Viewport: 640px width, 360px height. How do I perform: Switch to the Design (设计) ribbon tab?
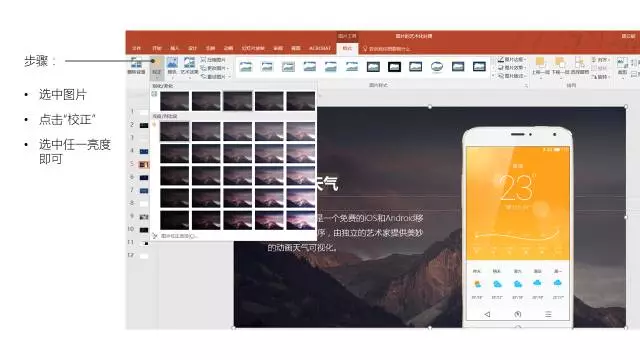click(x=193, y=48)
